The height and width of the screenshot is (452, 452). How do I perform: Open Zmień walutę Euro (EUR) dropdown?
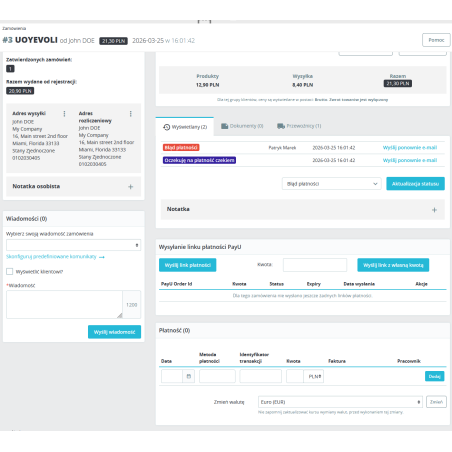coord(340,402)
